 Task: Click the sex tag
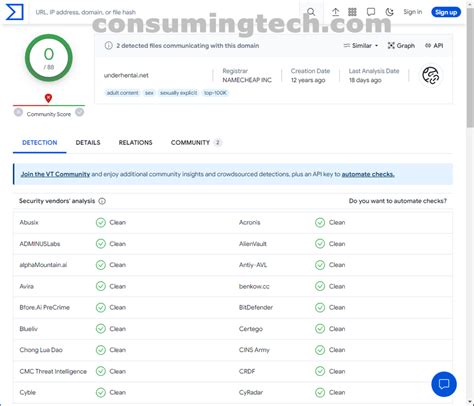pos(149,93)
